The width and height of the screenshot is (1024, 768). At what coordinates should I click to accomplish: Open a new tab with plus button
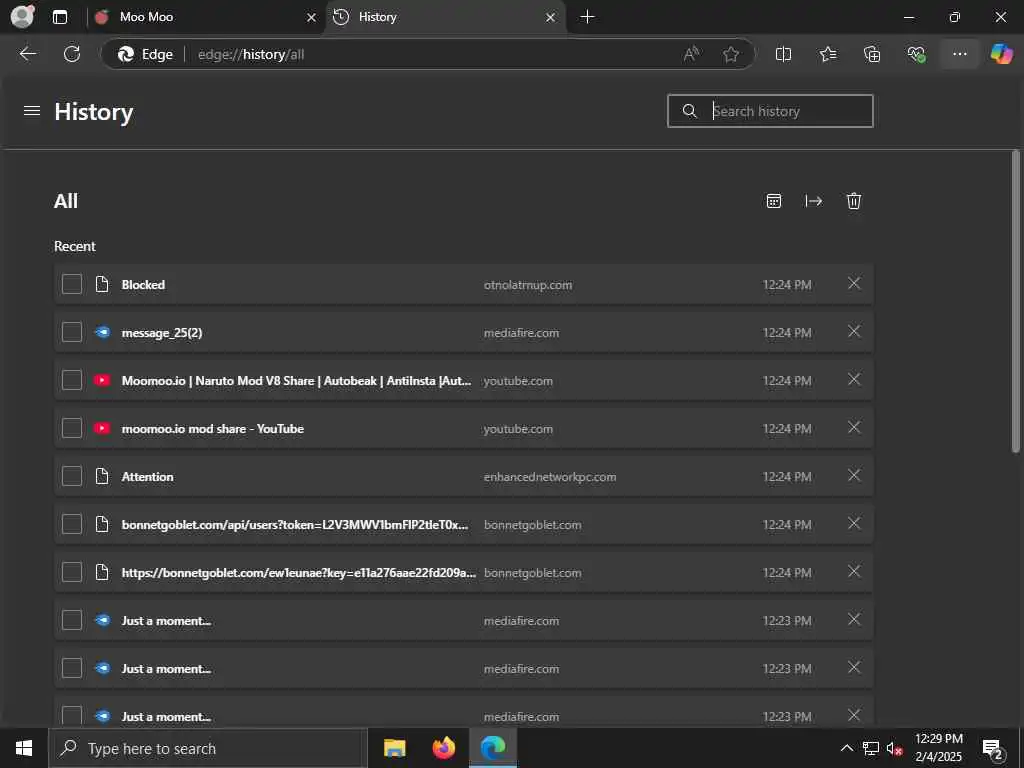pos(587,17)
